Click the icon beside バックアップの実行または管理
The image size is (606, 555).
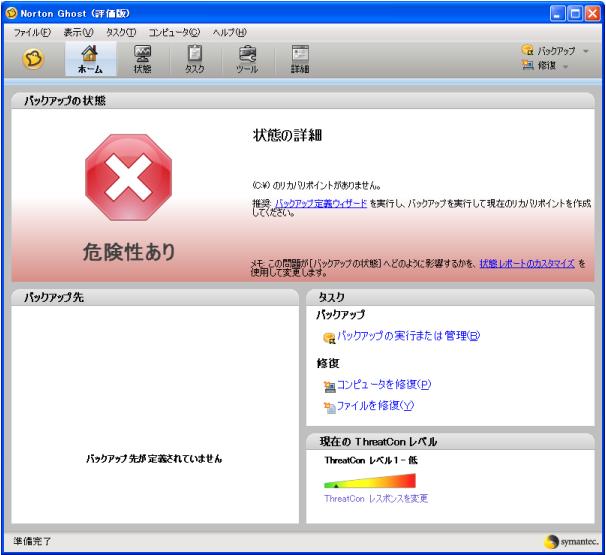tap(329, 338)
